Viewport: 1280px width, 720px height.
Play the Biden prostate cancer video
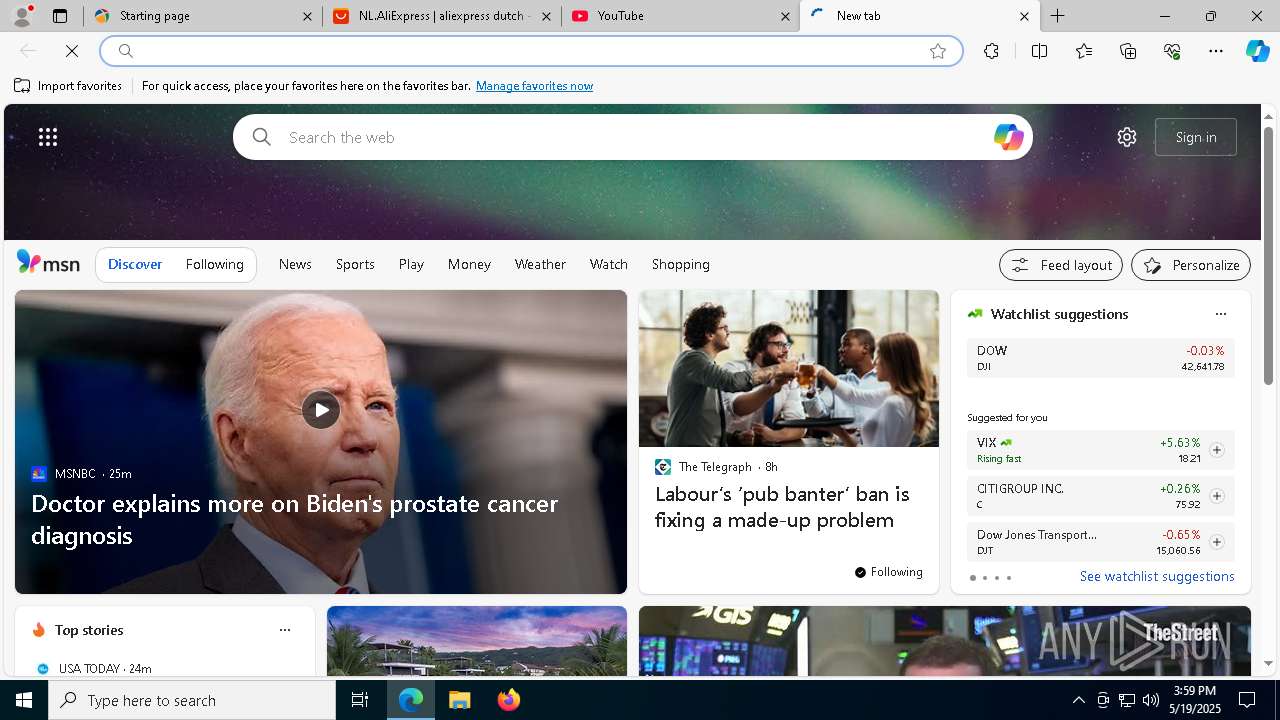pos(321,410)
